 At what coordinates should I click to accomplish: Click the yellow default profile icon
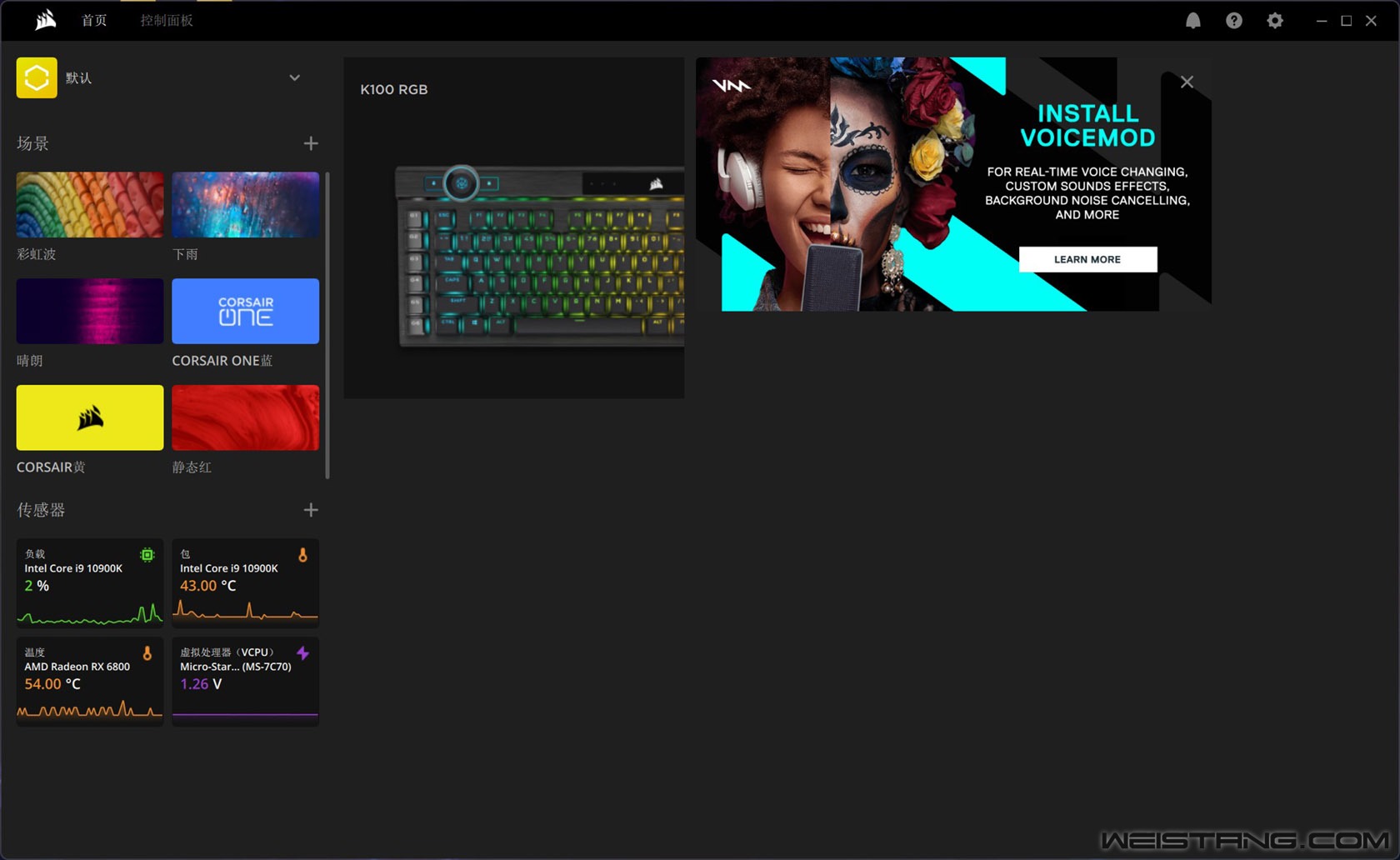click(x=37, y=77)
